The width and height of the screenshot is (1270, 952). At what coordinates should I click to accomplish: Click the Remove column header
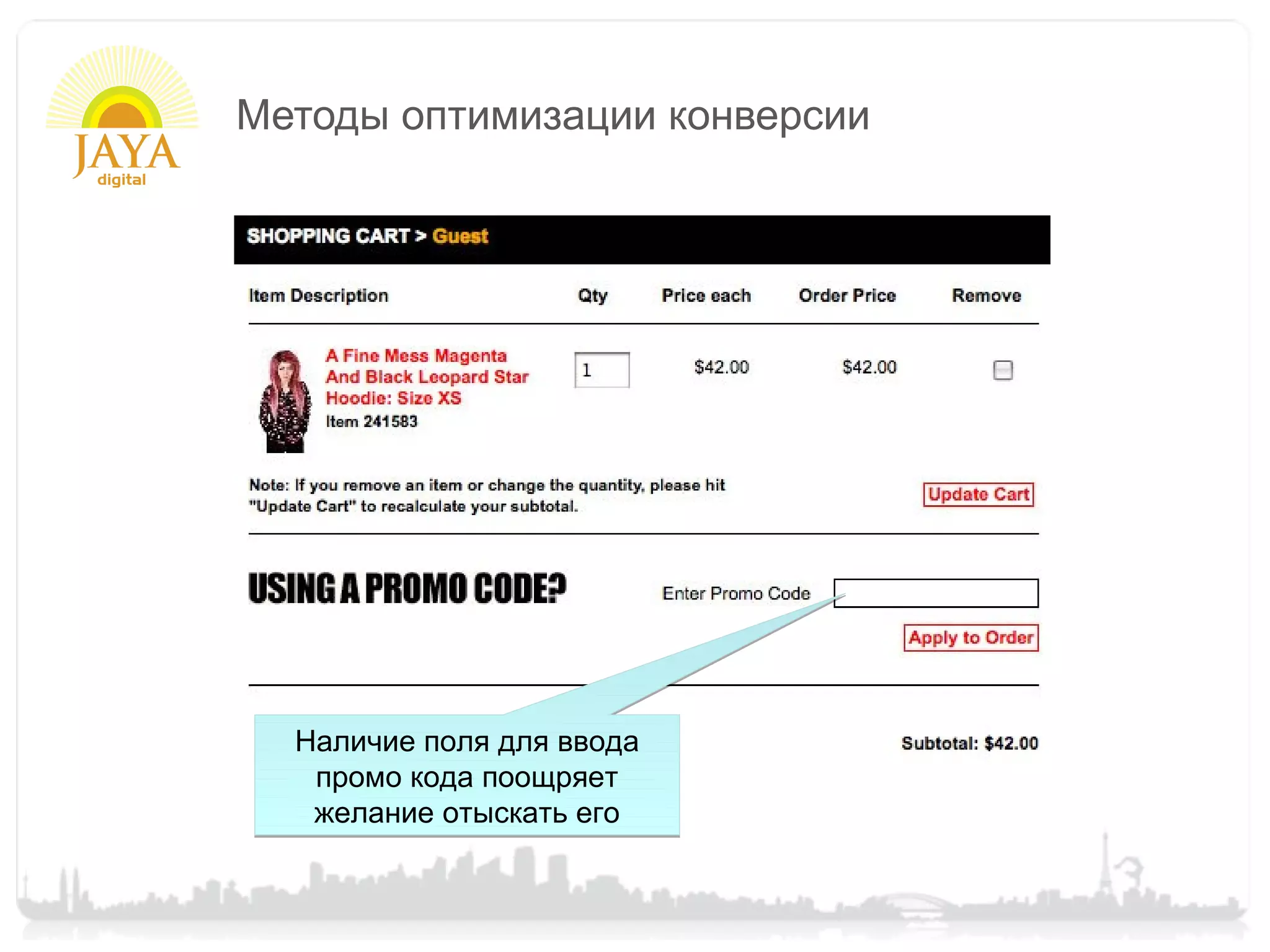(987, 296)
